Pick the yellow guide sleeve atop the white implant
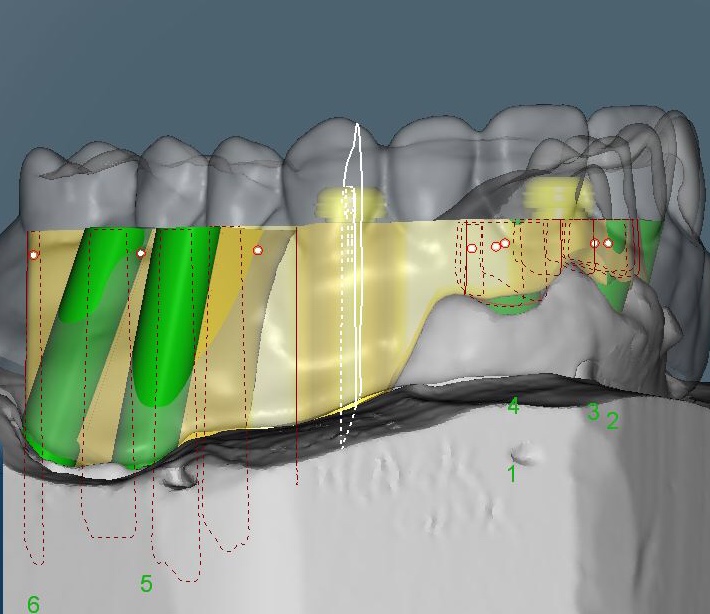710x614 pixels. pos(350,203)
